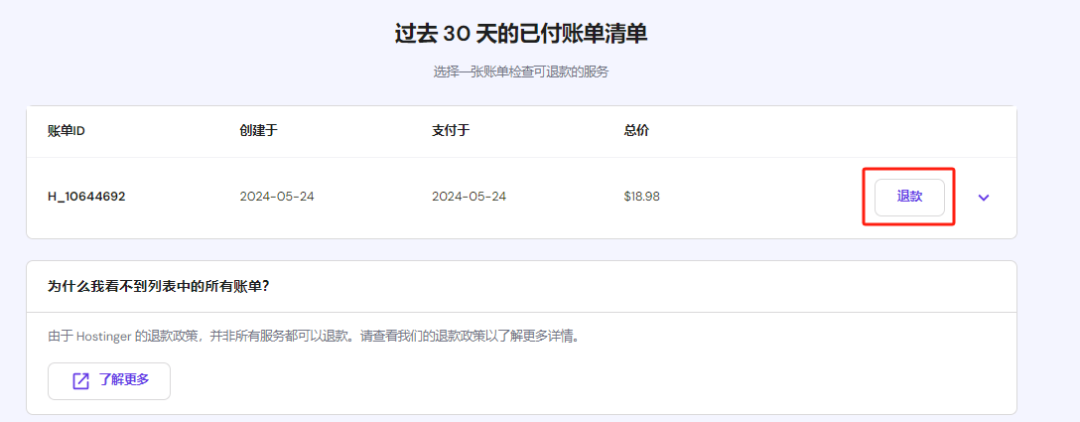The width and height of the screenshot is (1080, 422).
Task: Click the 过去 30 天的已付账单清单 page heading
Action: pyautogui.click(x=520, y=35)
